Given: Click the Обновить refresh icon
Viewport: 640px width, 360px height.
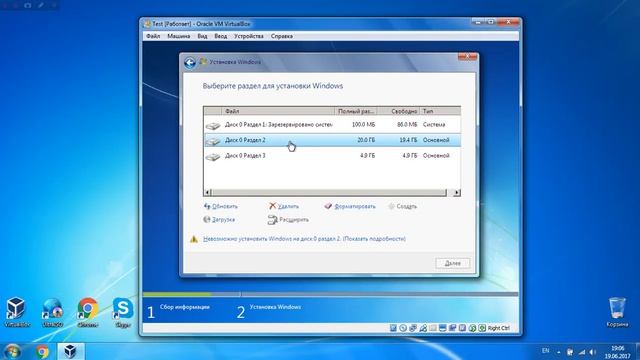Looking at the screenshot, I should (207, 206).
